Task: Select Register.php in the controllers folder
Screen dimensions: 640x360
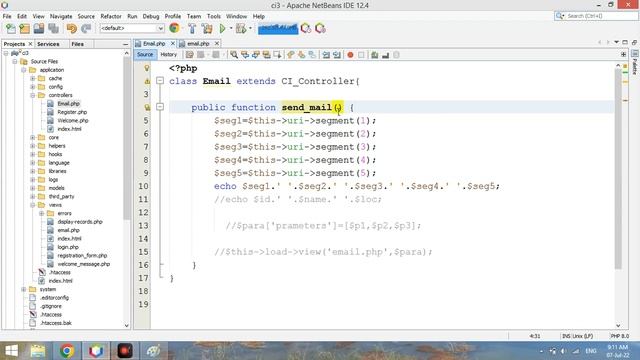Action: [x=72, y=112]
